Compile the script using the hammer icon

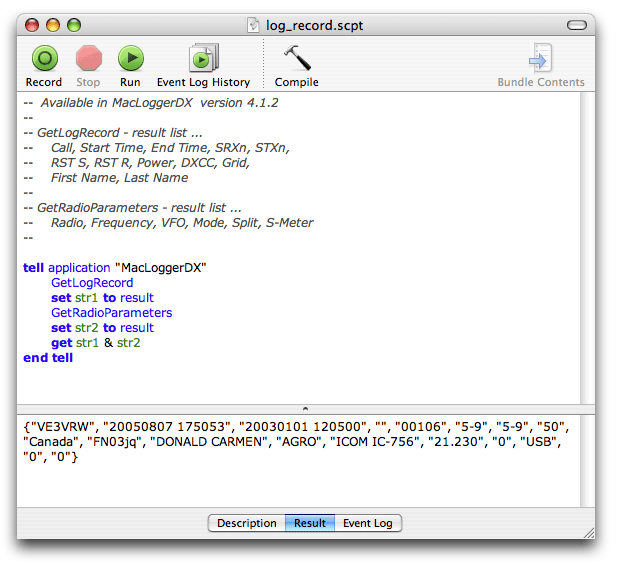pos(296,59)
